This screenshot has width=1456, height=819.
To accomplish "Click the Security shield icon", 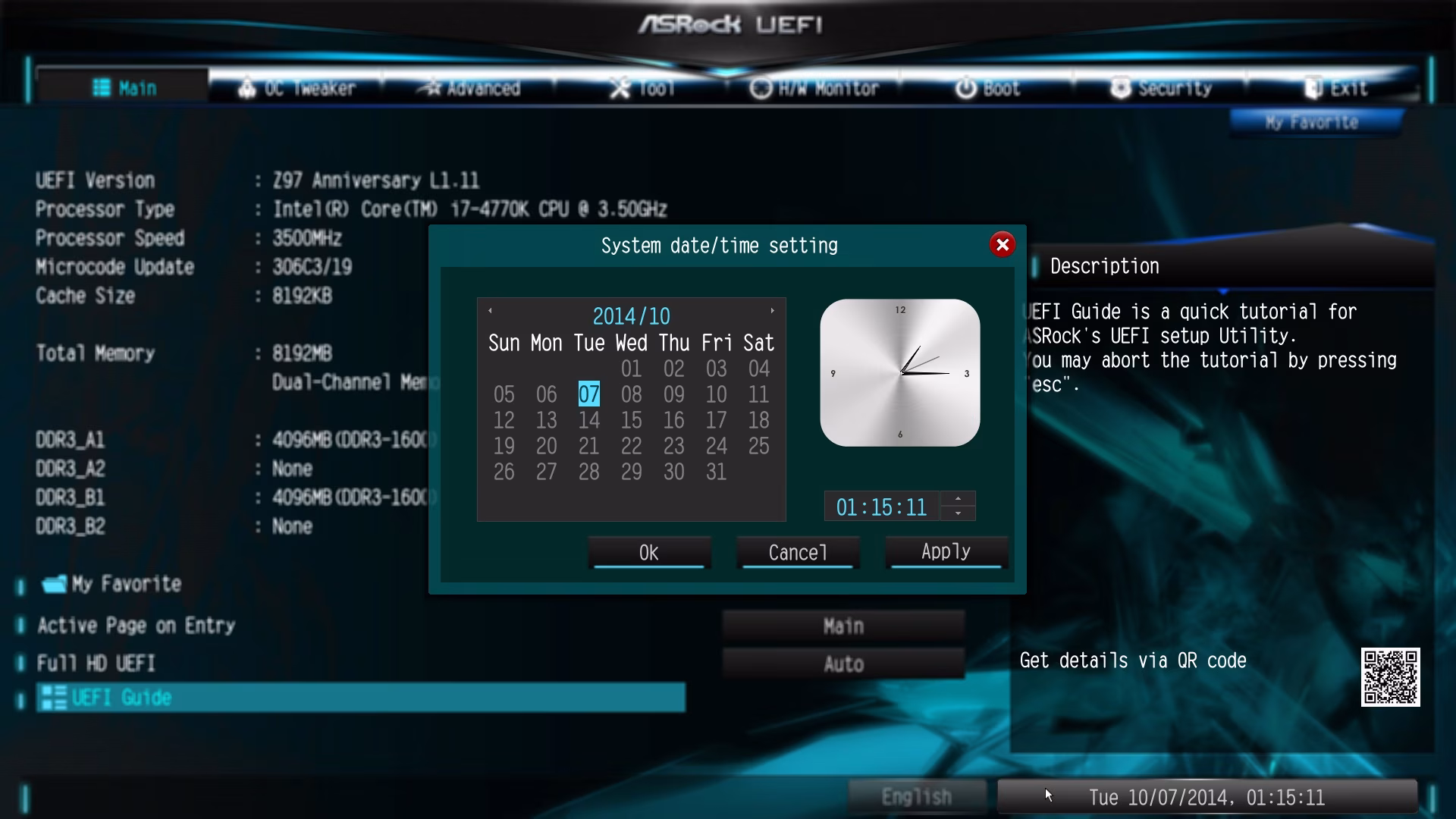I will [1120, 88].
